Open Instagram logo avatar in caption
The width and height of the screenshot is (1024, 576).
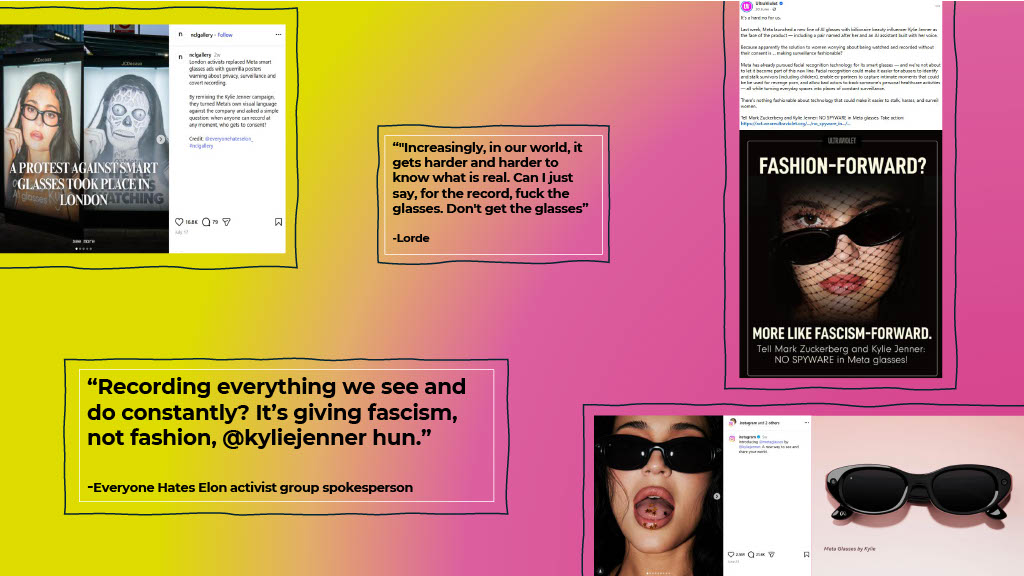point(732,438)
